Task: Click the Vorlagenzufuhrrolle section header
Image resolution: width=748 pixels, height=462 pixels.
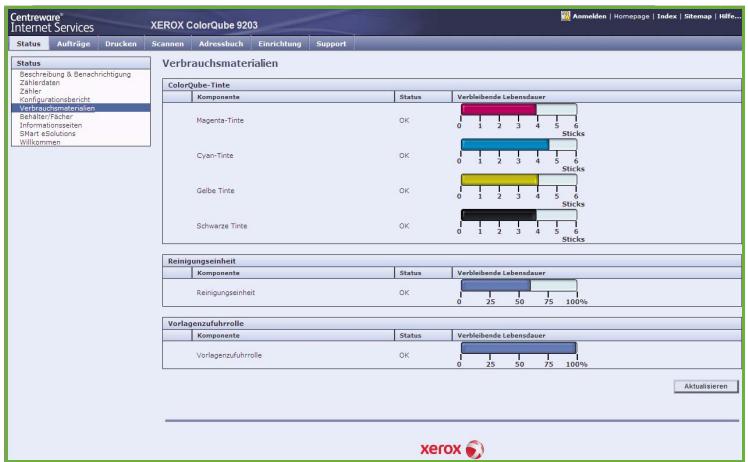Action: [x=451, y=324]
